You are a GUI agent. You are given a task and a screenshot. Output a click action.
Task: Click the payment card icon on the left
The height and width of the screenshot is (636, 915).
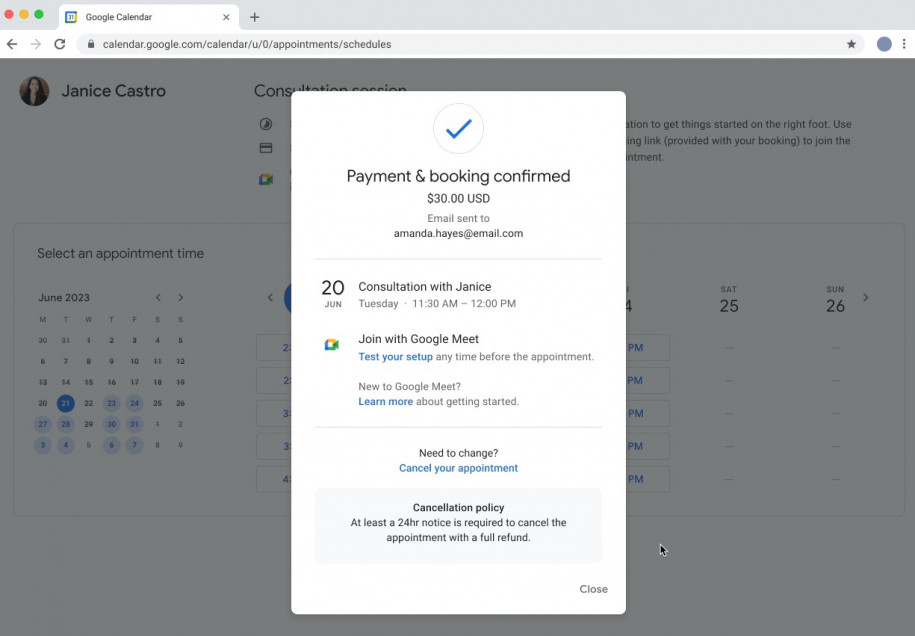pyautogui.click(x=266, y=148)
